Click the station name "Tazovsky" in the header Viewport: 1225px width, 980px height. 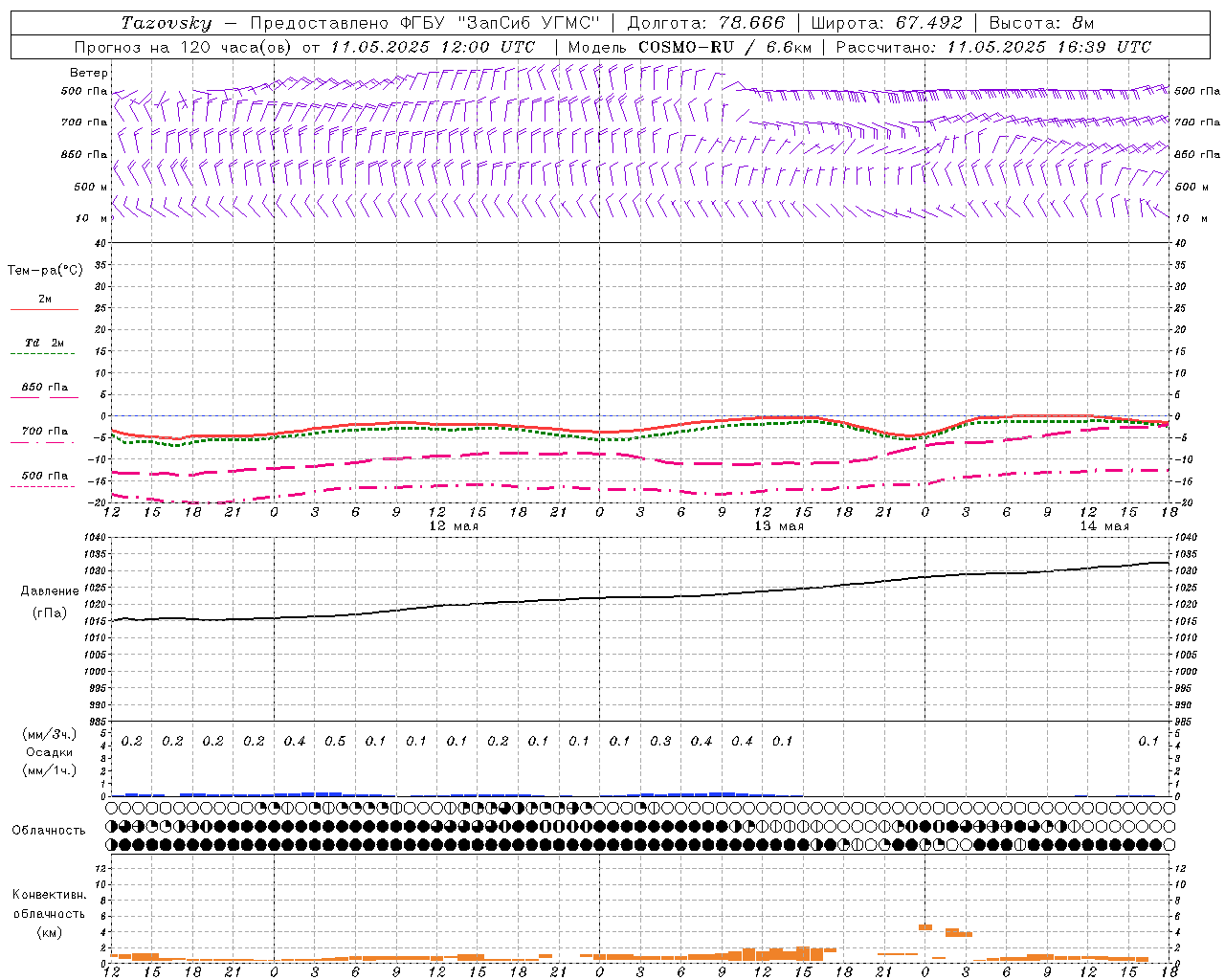166,23
